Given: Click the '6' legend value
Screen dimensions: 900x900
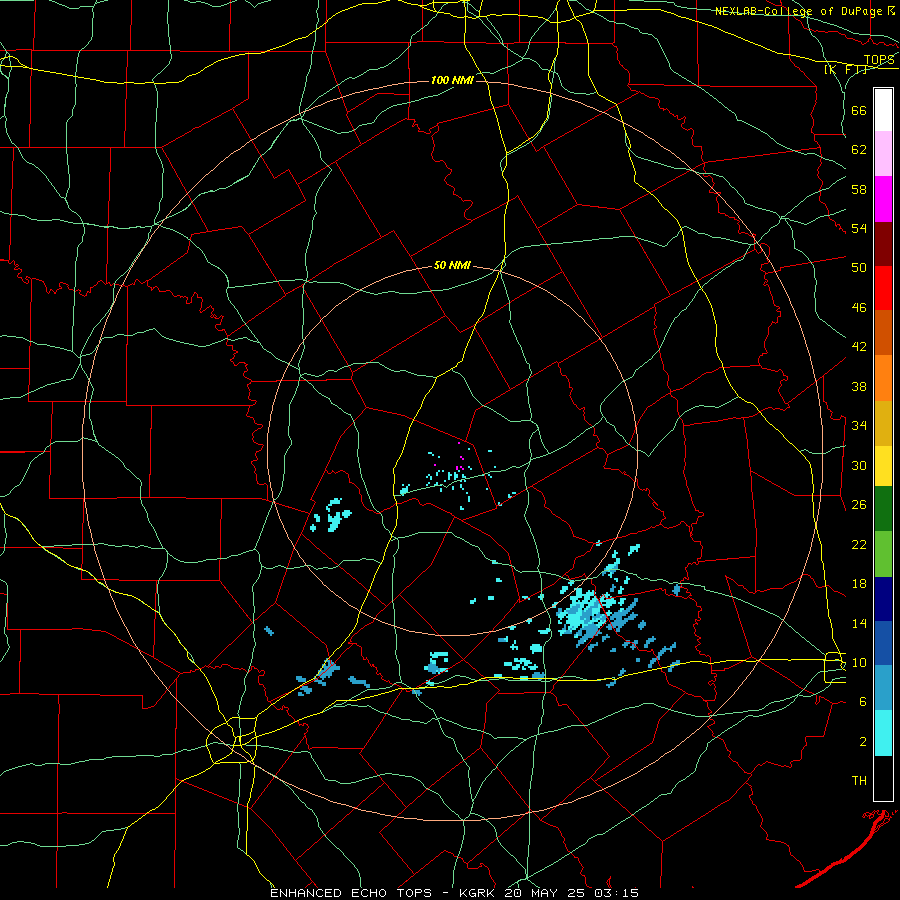Looking at the screenshot, I should 862,702.
